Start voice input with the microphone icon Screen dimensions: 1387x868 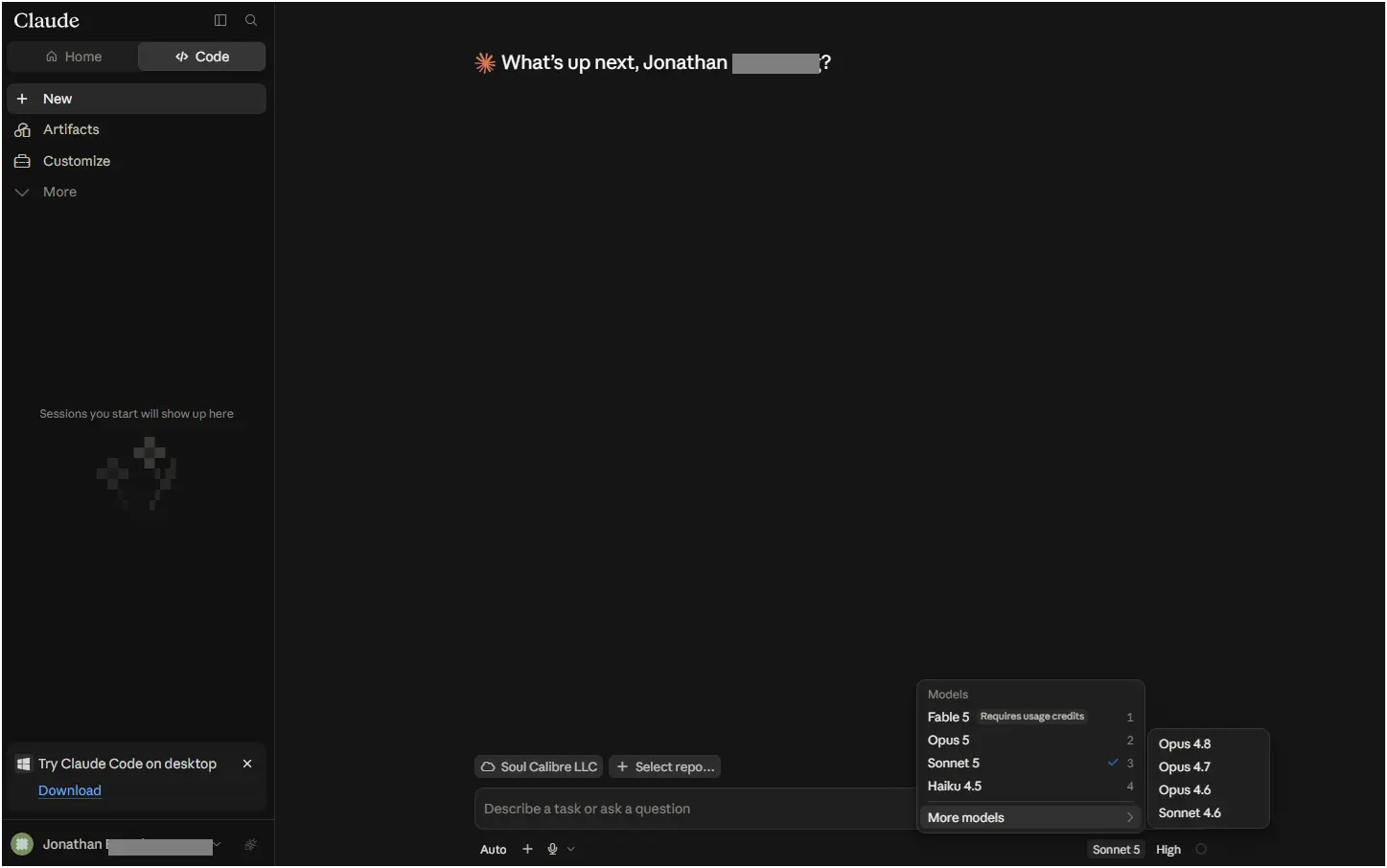tap(552, 849)
